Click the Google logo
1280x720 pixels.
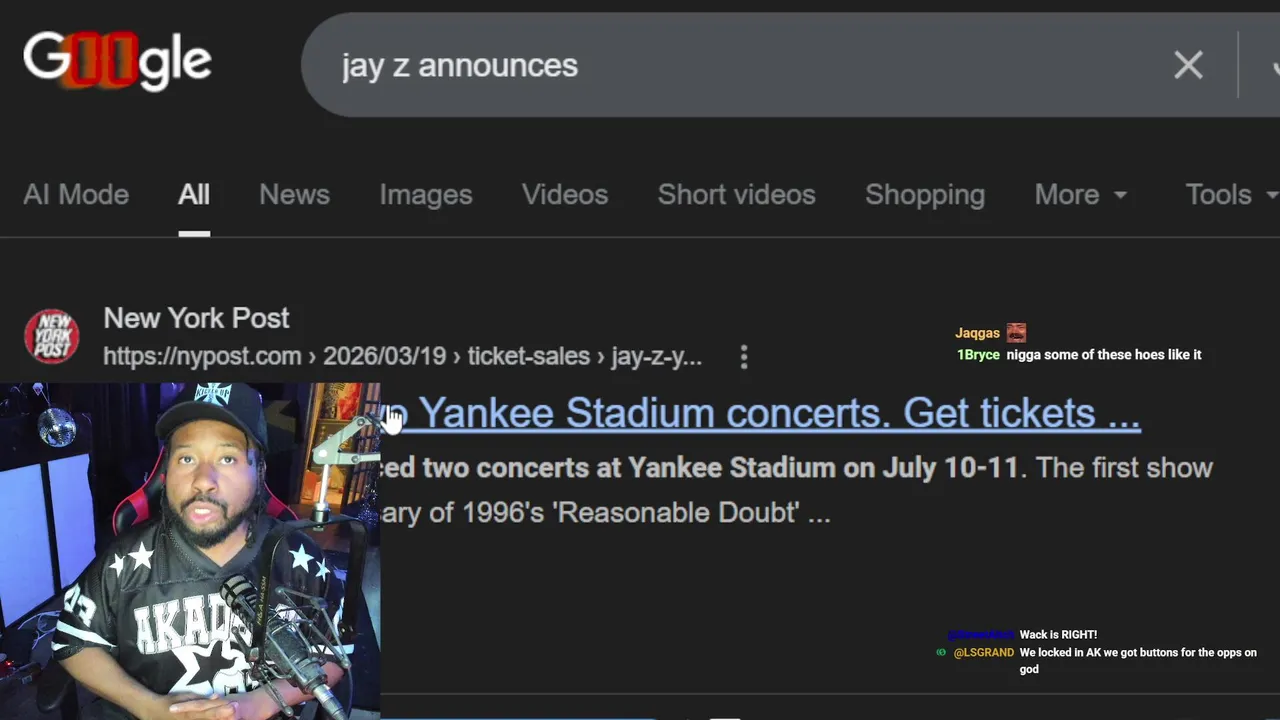pos(117,62)
